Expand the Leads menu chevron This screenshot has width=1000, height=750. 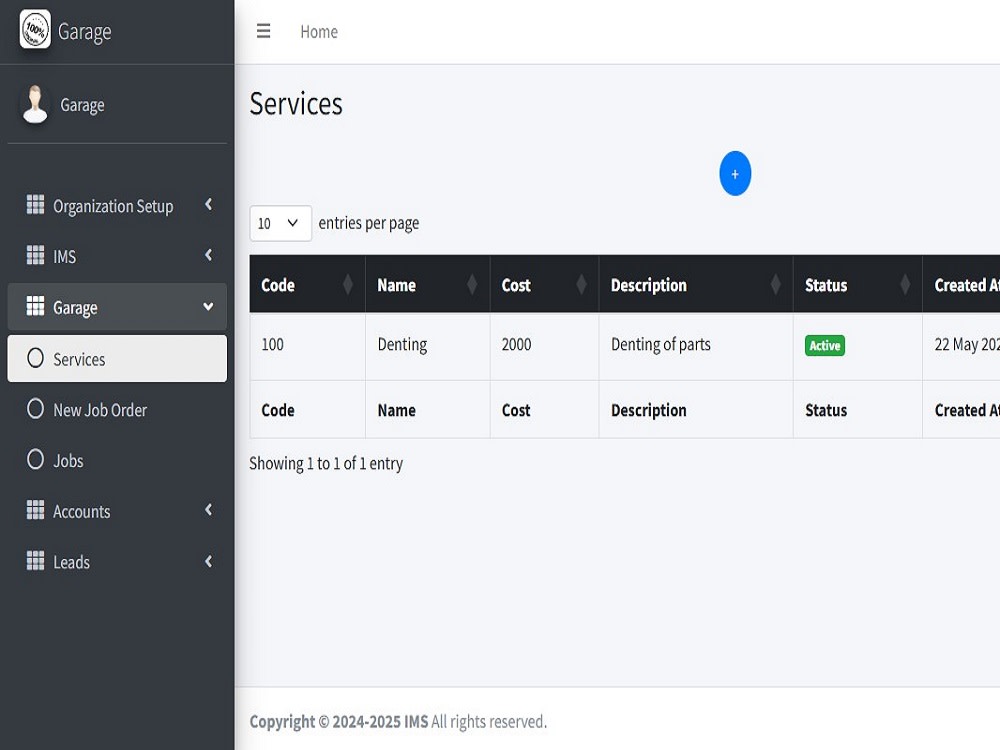point(208,561)
